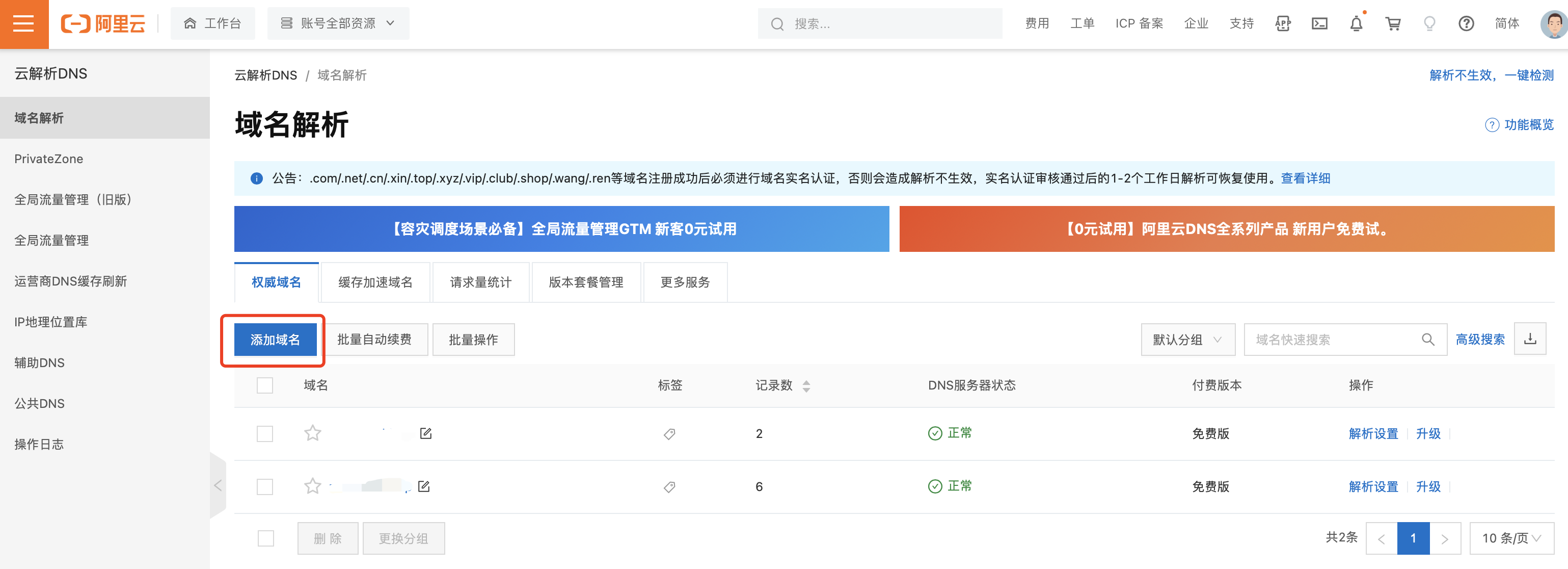
Task: Click 解析不生效，一键检测 link
Action: [1491, 75]
